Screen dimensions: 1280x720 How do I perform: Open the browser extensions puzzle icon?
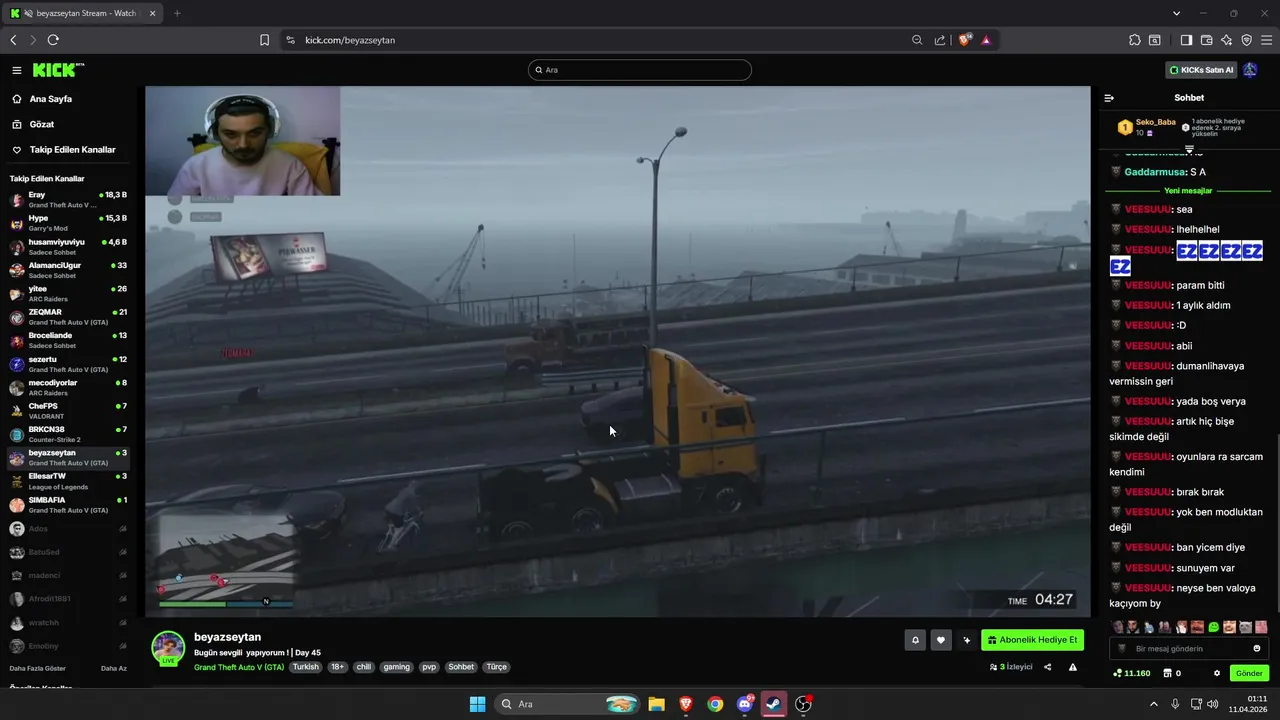(1134, 40)
